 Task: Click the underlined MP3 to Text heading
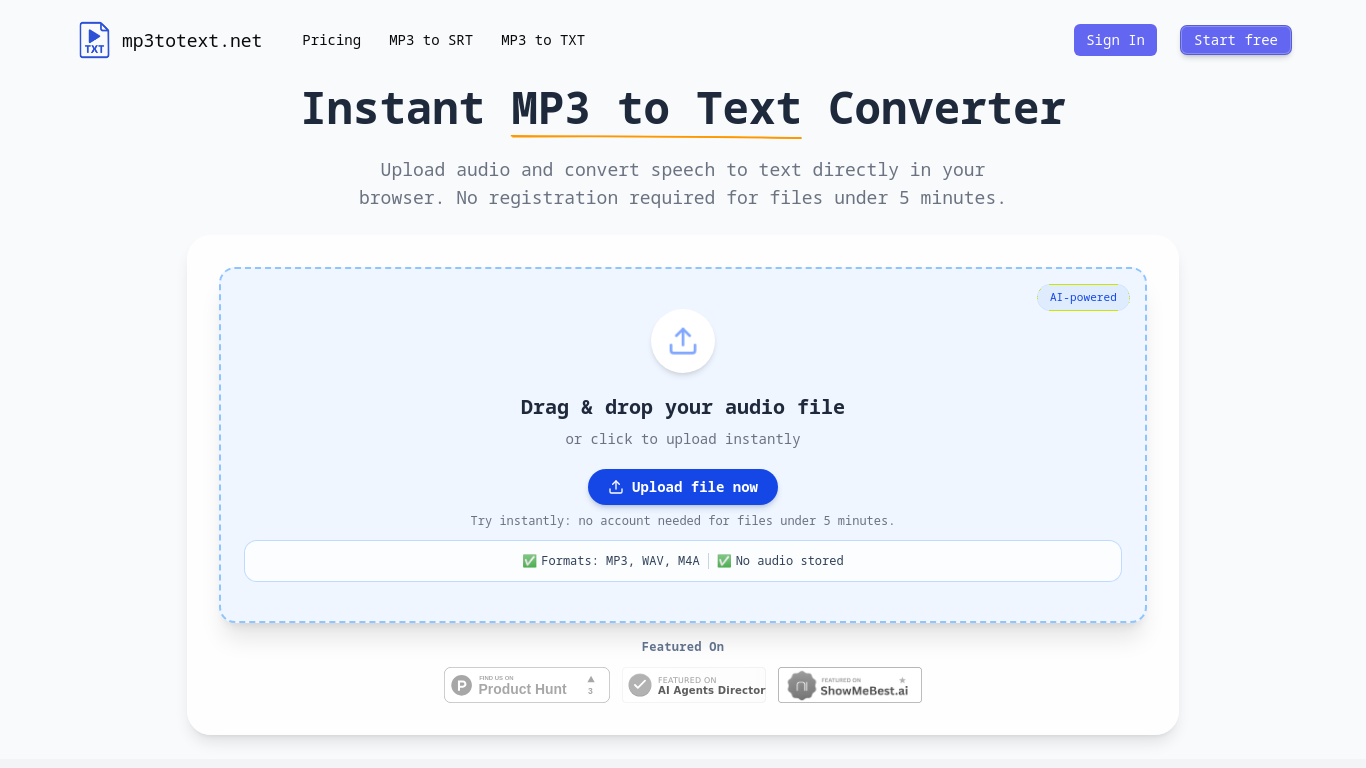point(655,108)
